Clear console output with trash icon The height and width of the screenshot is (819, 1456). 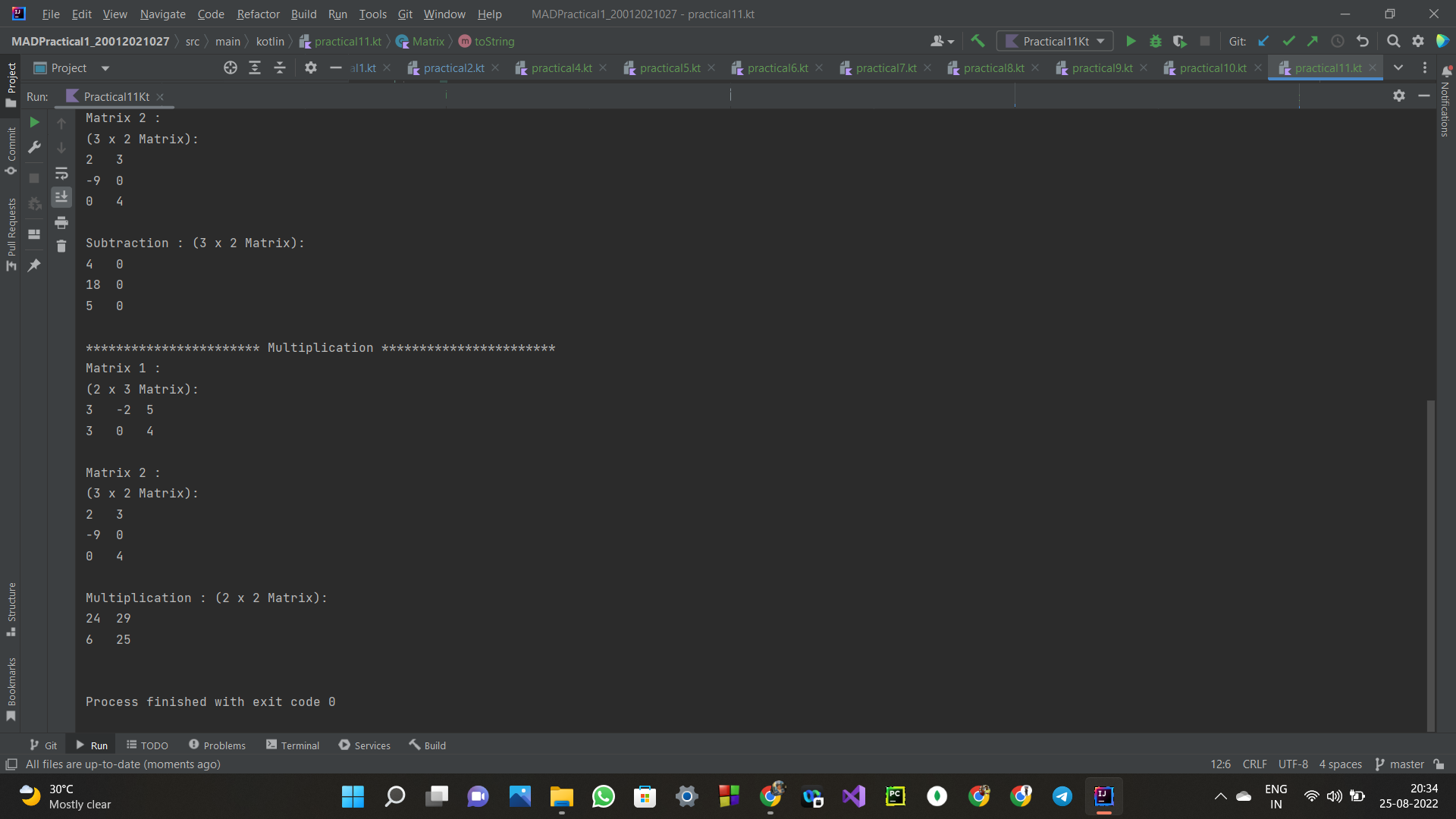[61, 246]
